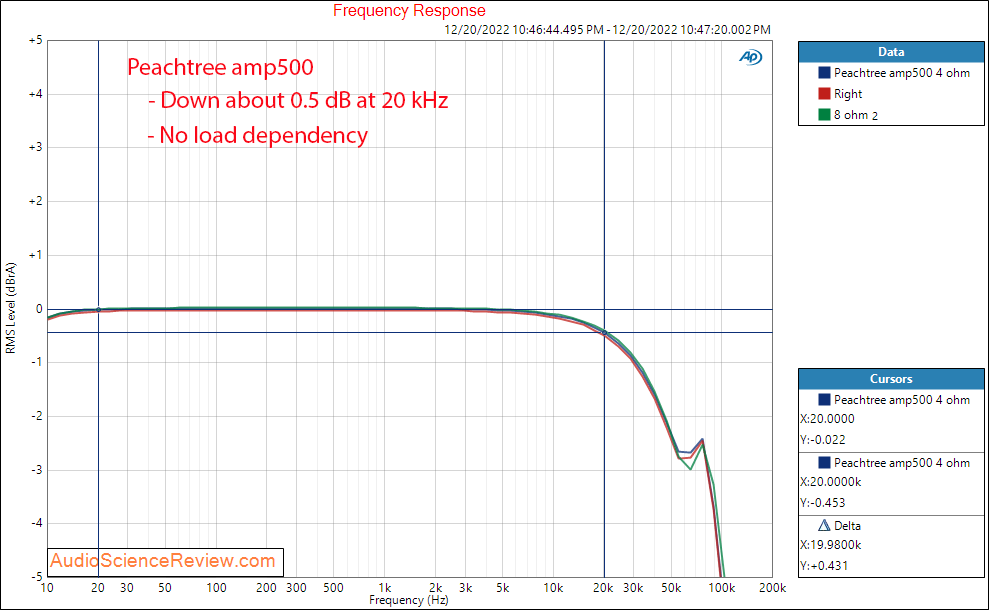Viewport: 989px width, 610px height.
Task: Select 'Peachtree amp500 4 ohm' in the Data legend
Action: click(x=901, y=73)
